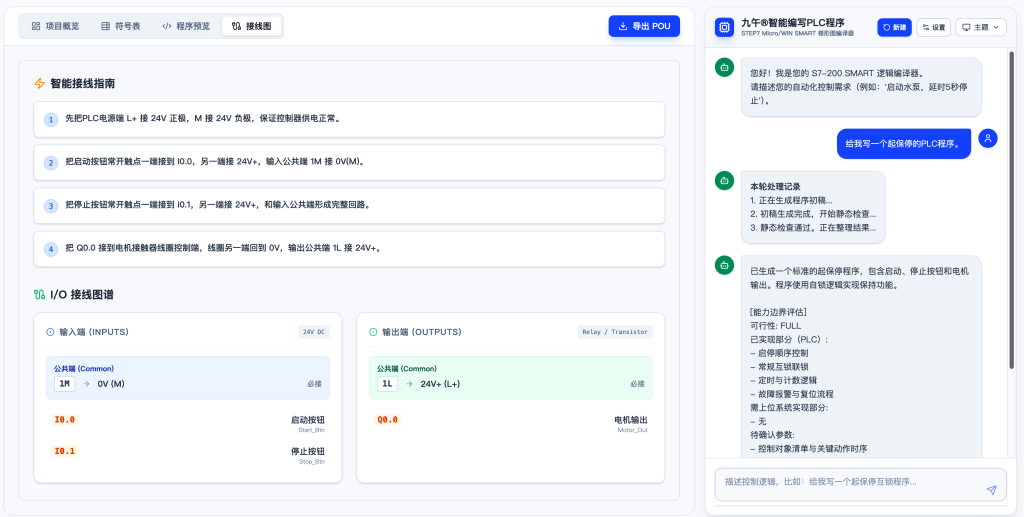1024x517 pixels.
Task: Click the Relay / Transistor badge
Action: pos(615,332)
